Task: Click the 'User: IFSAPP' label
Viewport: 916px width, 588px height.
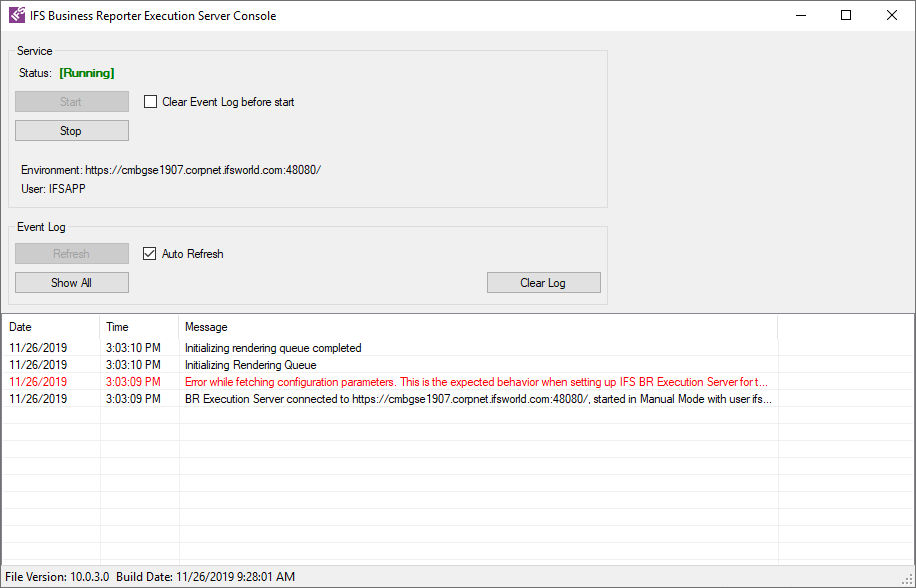Action: click(x=53, y=189)
